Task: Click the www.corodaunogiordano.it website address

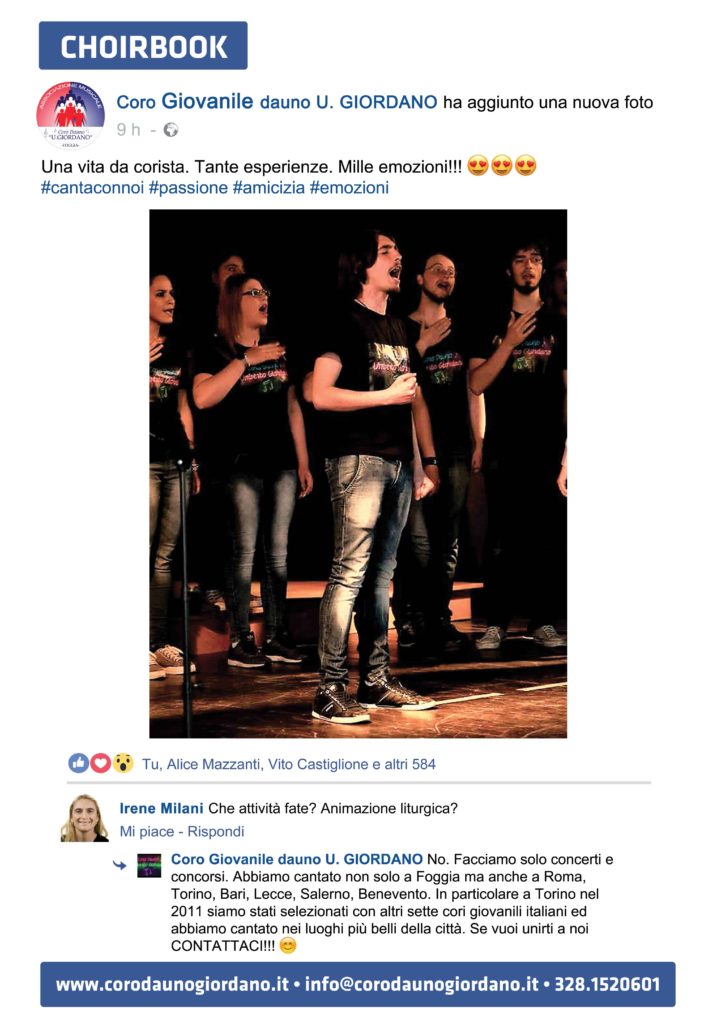Action: [x=172, y=984]
